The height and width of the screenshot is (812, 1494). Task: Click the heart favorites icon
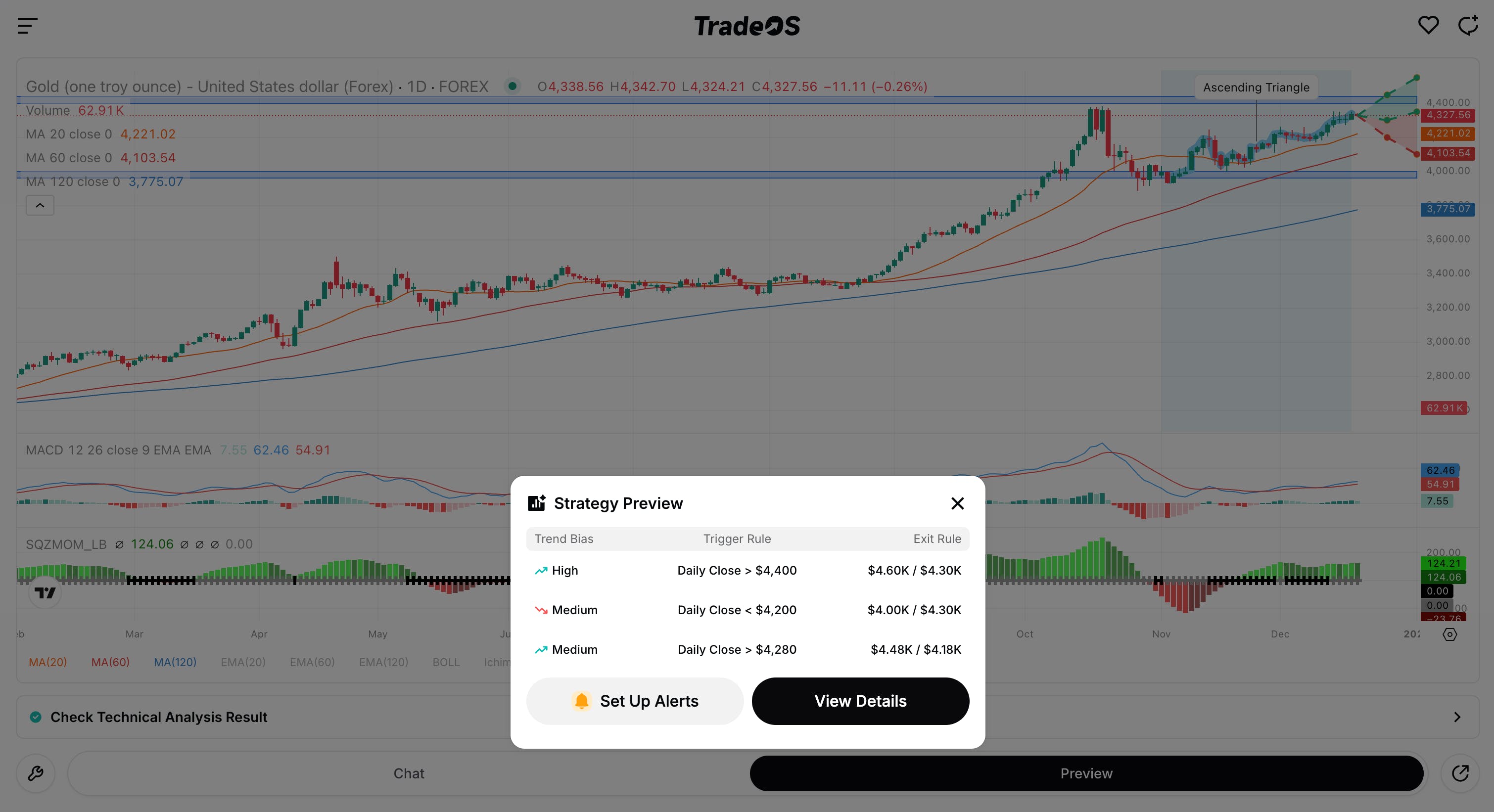tap(1428, 25)
